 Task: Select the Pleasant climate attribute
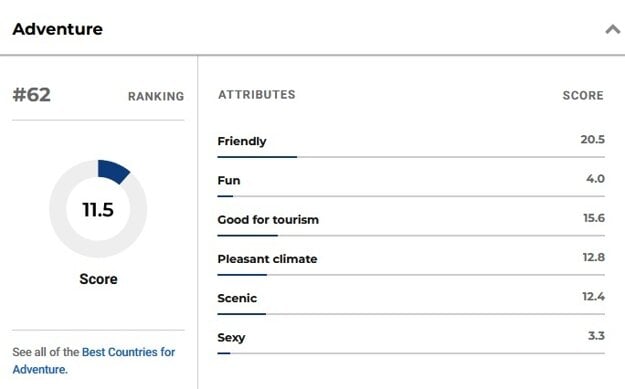(267, 259)
